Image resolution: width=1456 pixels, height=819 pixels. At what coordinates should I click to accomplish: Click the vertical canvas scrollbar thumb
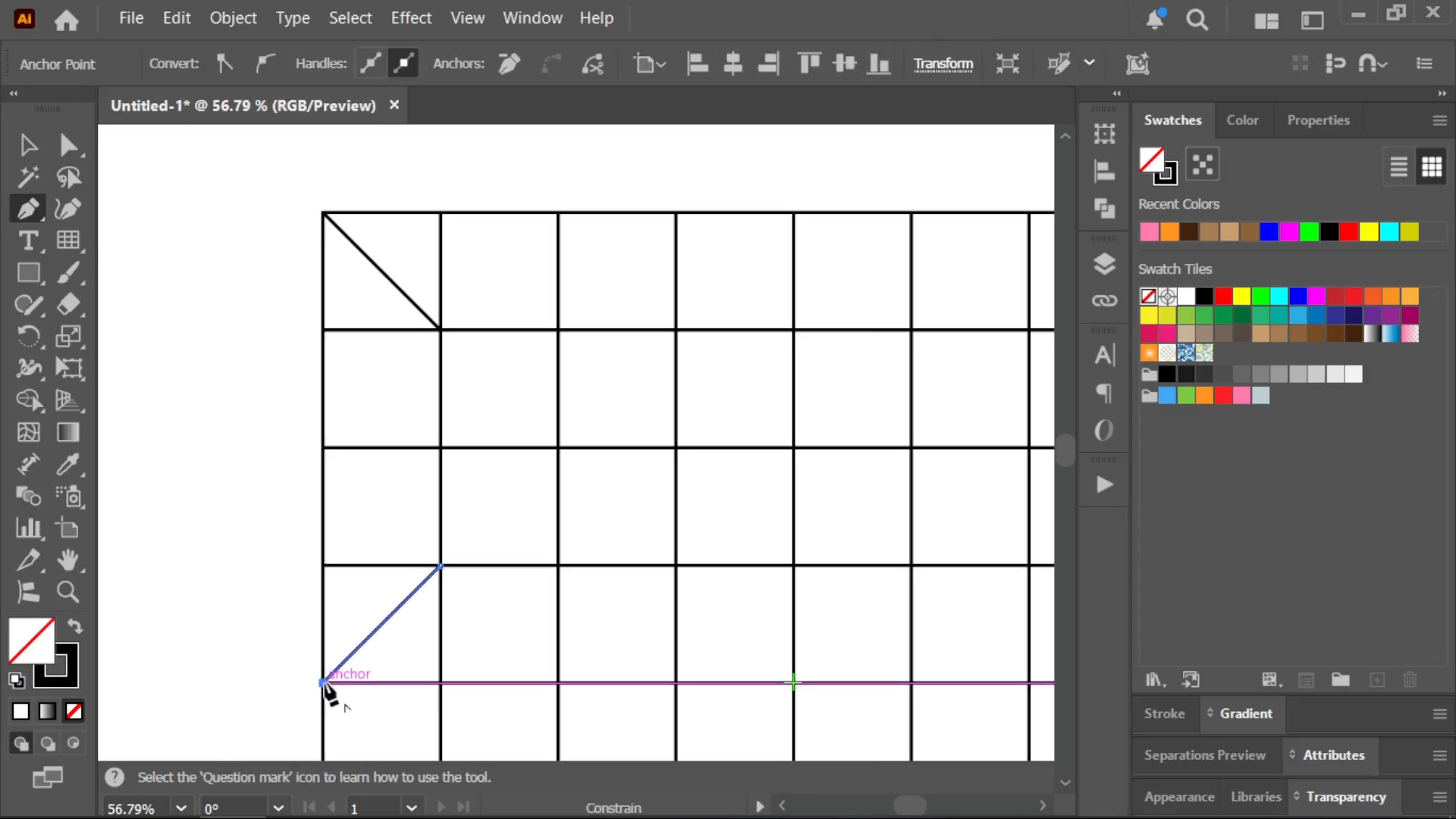click(x=1065, y=450)
